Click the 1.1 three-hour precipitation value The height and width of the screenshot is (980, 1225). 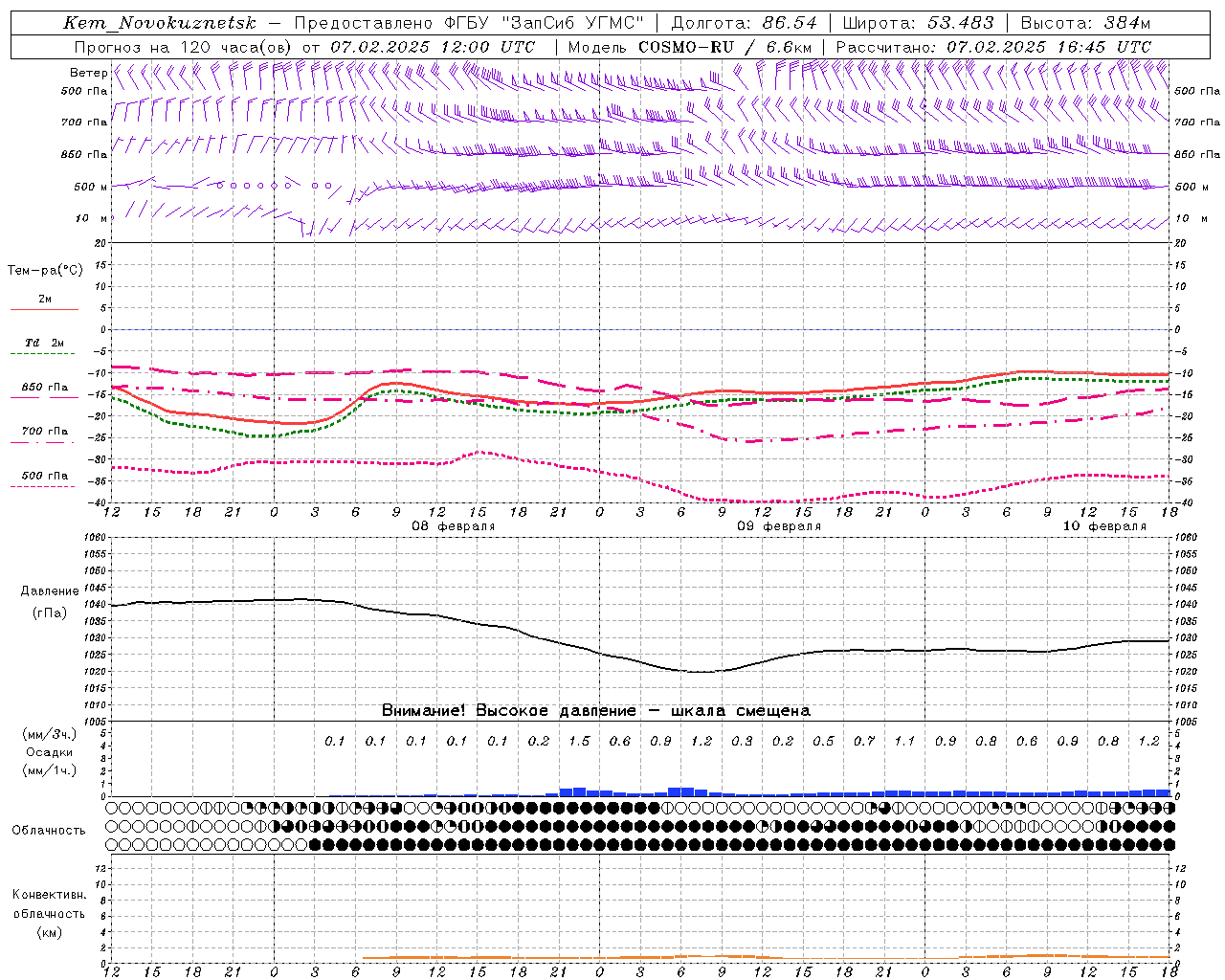pyautogui.click(x=904, y=742)
